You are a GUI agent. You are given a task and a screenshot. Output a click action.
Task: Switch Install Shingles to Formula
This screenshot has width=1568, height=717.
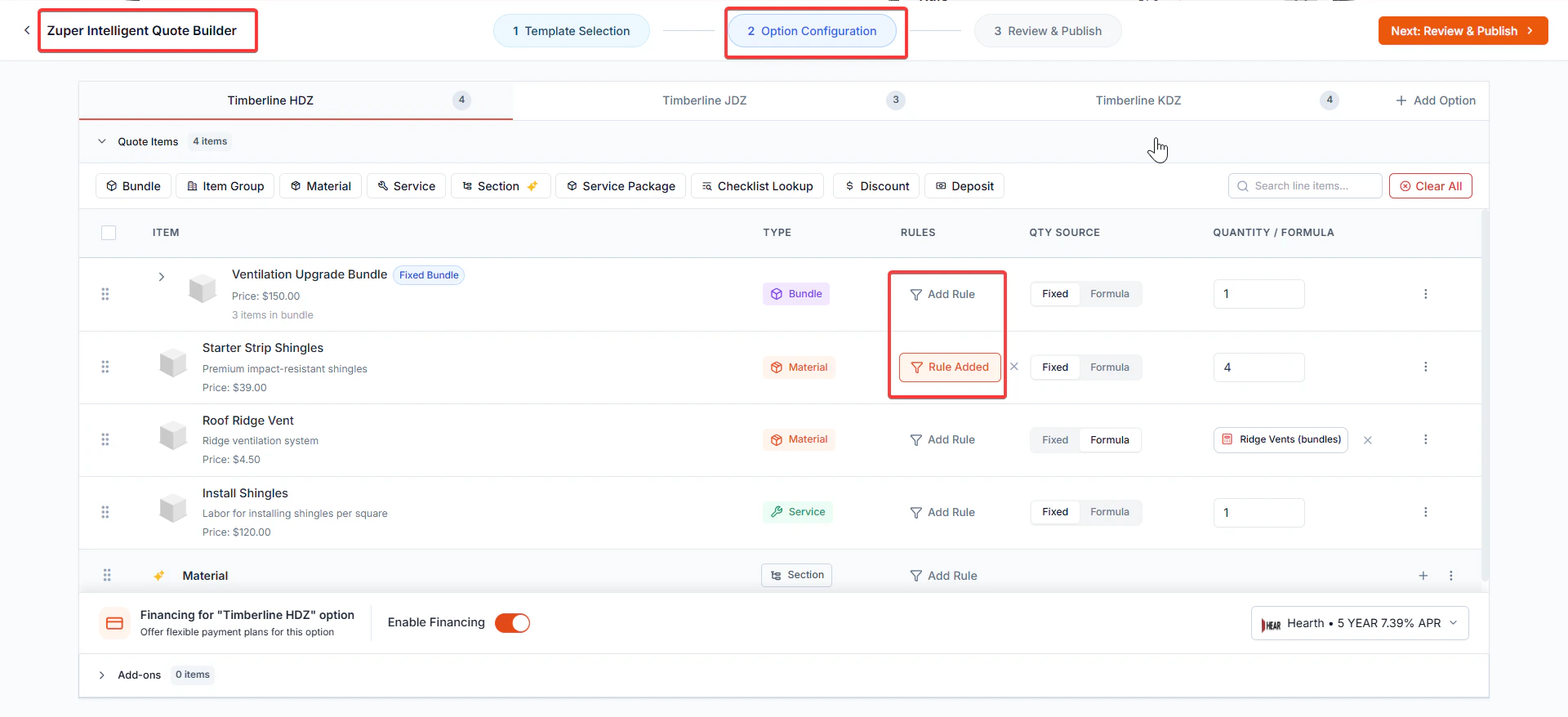tap(1110, 512)
